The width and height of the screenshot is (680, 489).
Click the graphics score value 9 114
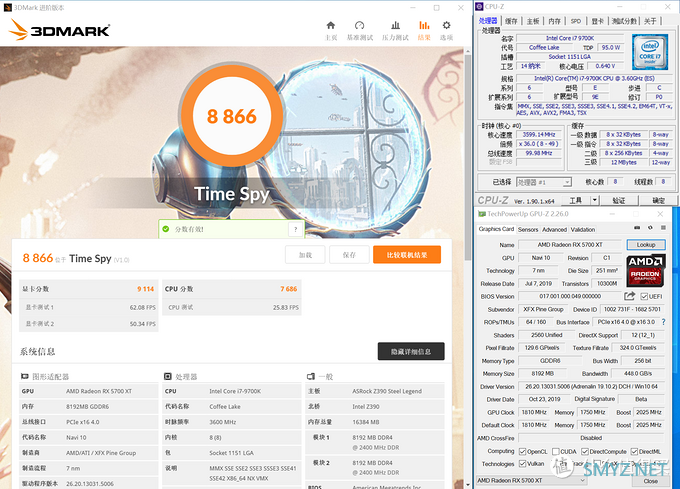145,289
